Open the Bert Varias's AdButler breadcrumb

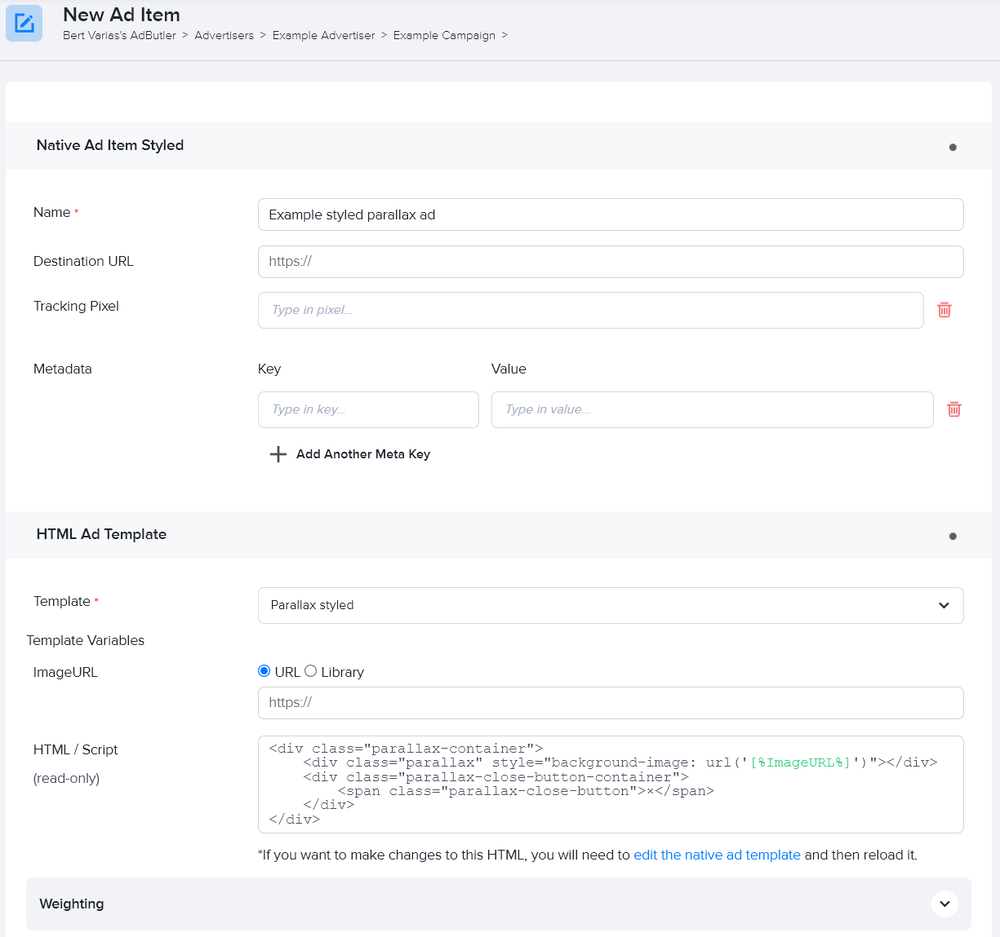pos(119,36)
